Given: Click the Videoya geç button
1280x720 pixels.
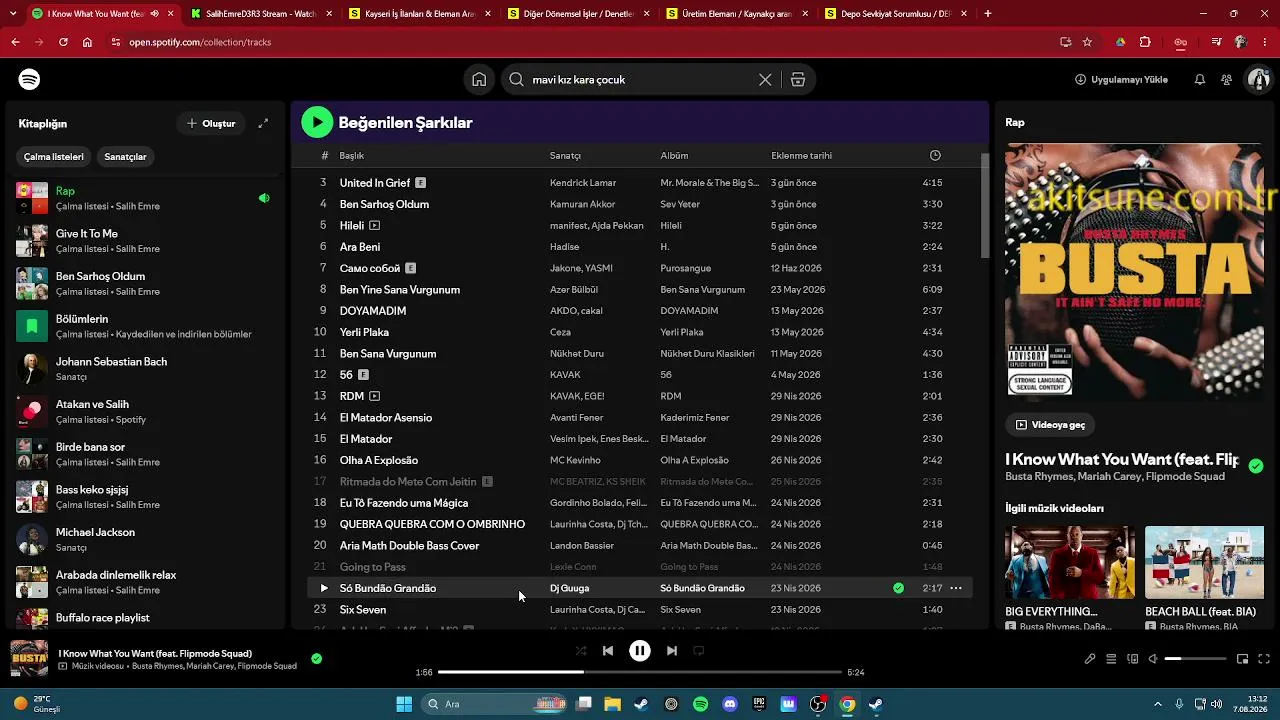Looking at the screenshot, I should pos(1050,425).
